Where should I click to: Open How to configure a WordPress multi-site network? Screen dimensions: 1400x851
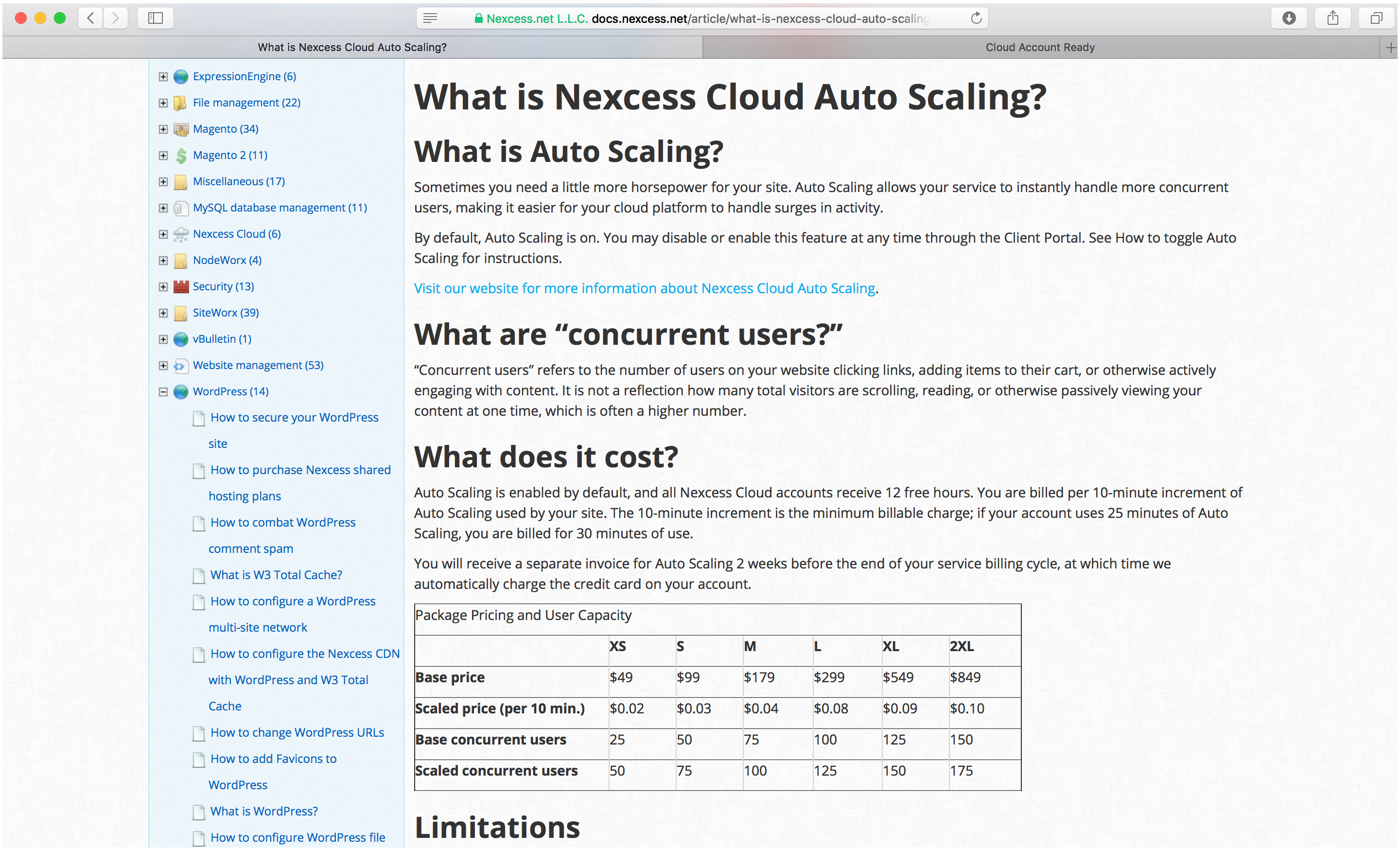click(292, 614)
